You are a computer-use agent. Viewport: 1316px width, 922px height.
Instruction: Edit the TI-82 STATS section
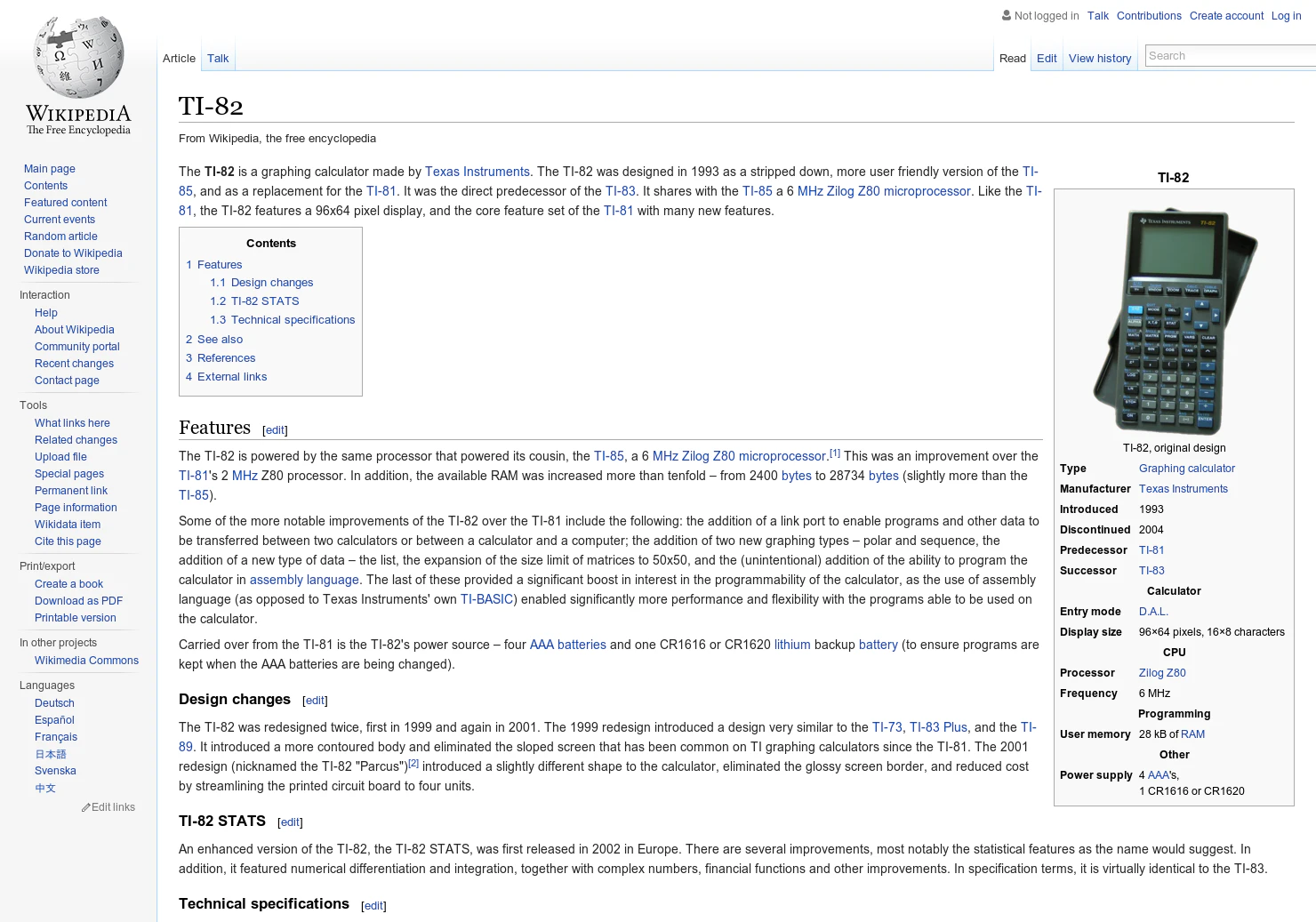click(291, 822)
